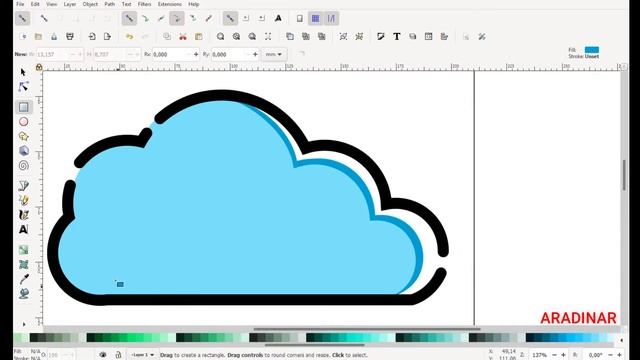Click the Ungroup objects icon
The width and height of the screenshot is (640, 360).
[x=359, y=37]
